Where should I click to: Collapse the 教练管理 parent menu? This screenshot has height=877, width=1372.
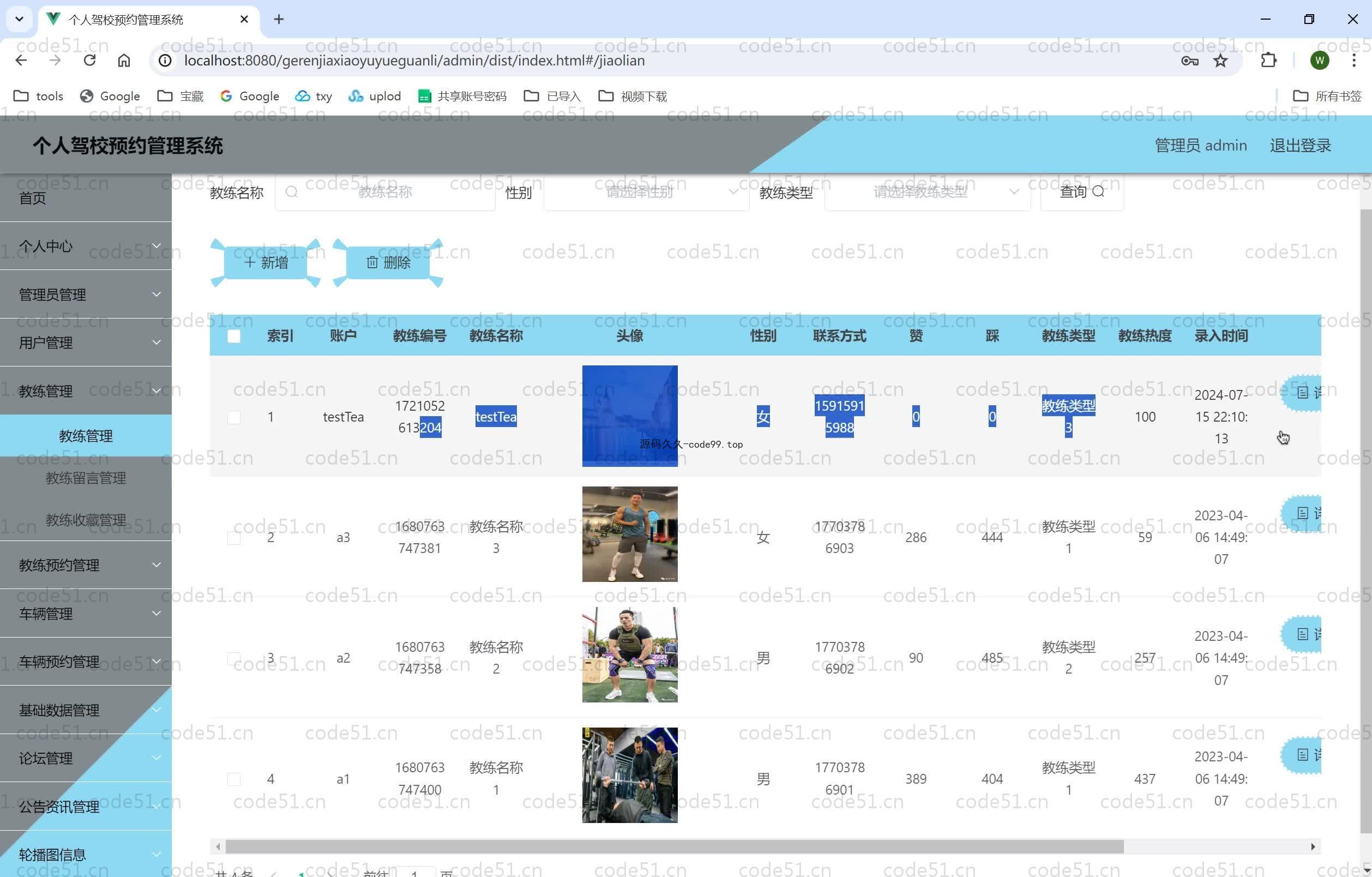86,391
